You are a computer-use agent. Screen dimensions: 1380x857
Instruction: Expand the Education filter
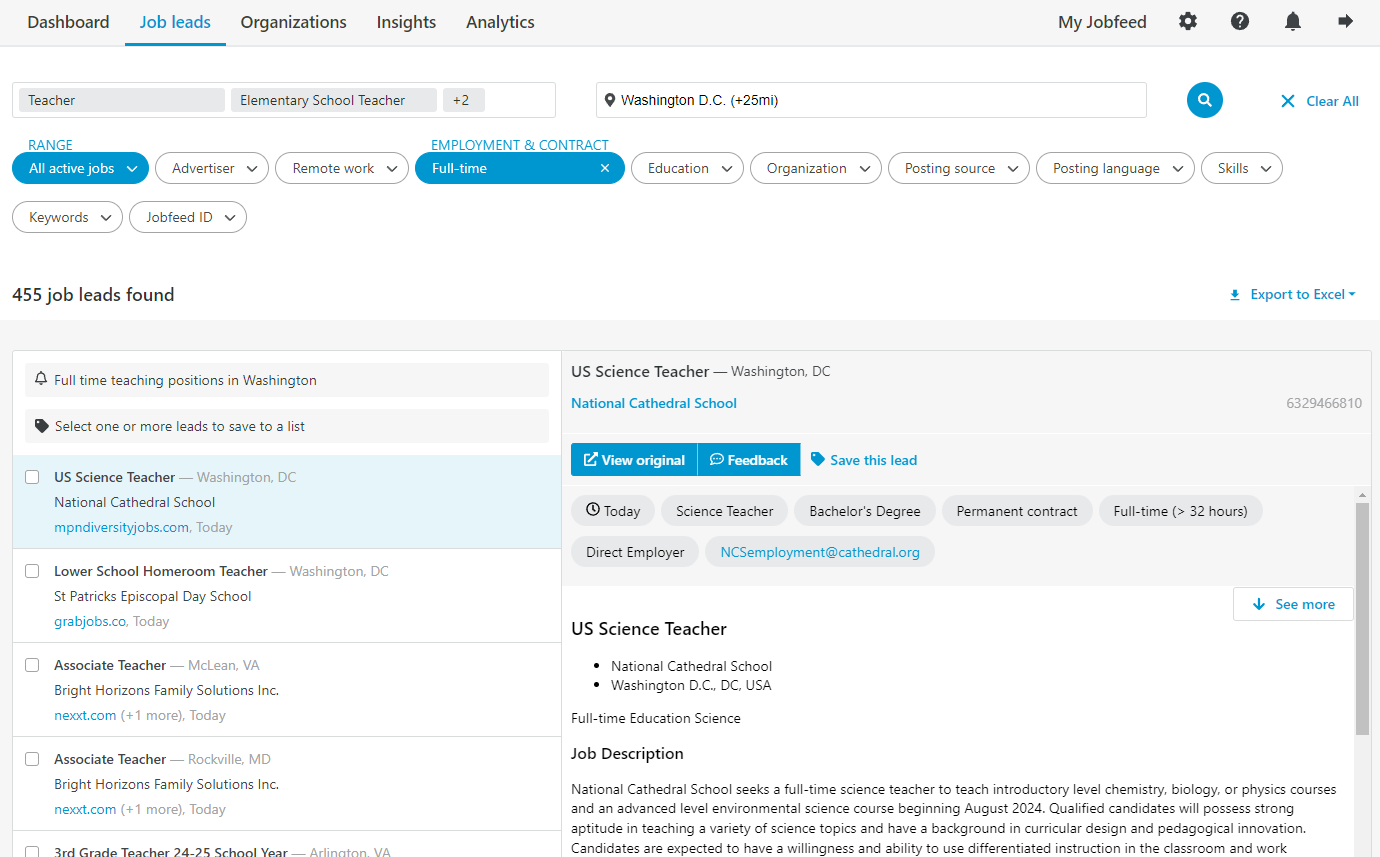click(x=687, y=168)
